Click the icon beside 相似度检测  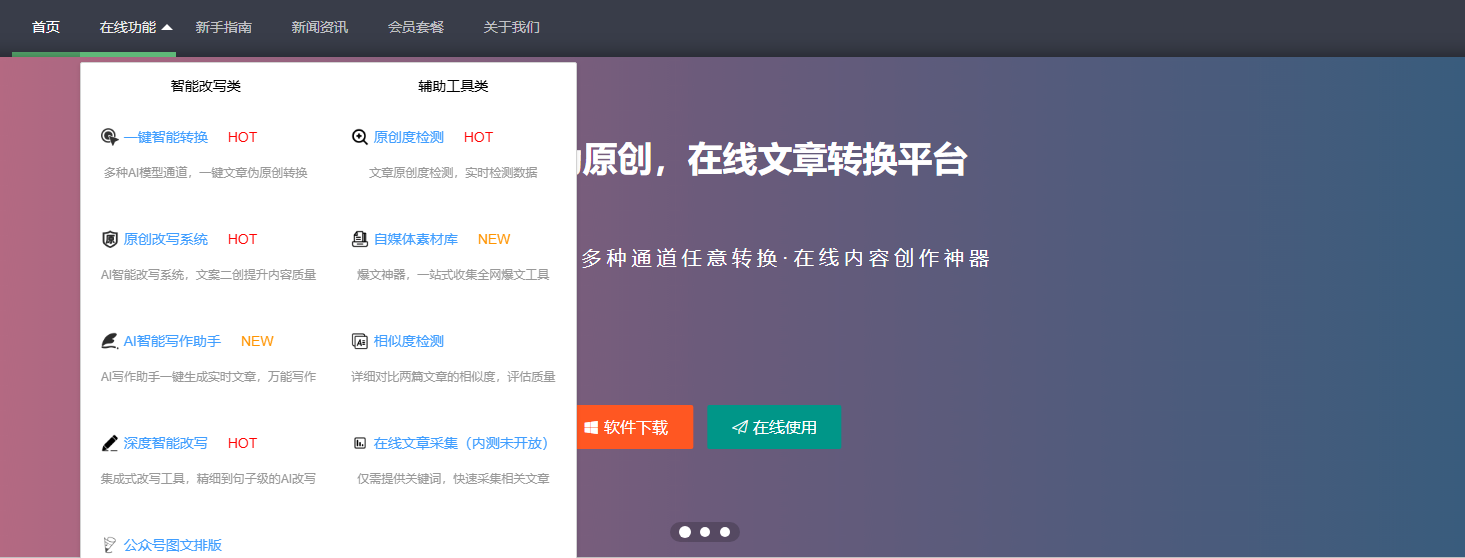tap(360, 341)
